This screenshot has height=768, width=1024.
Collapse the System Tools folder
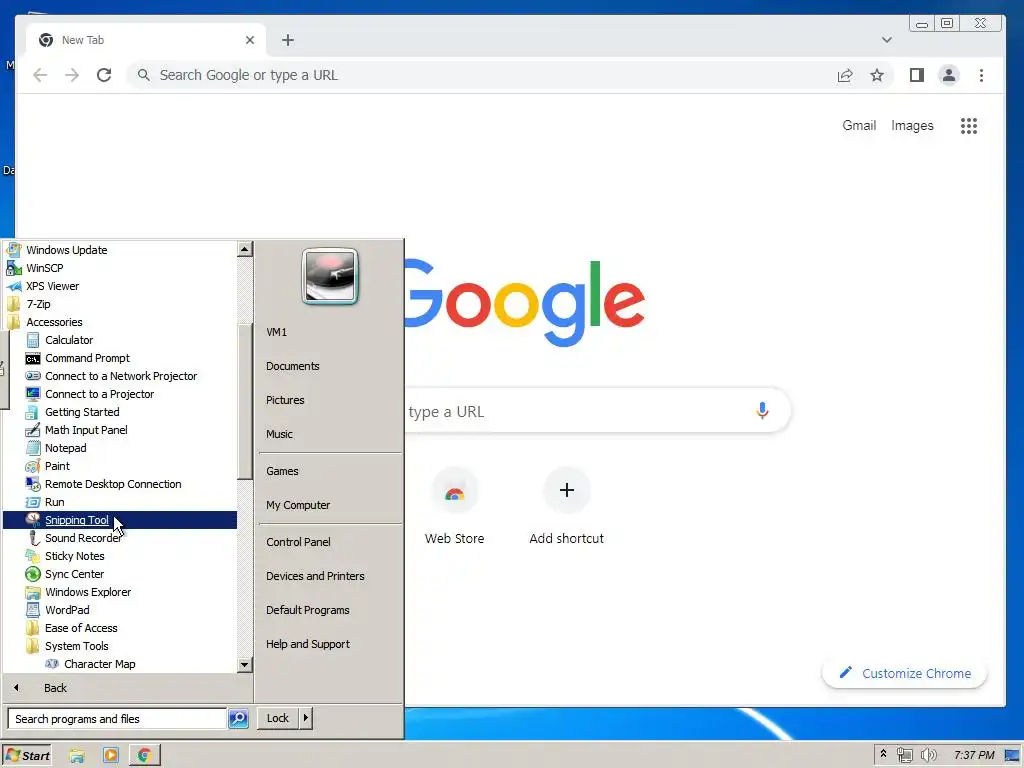(76, 646)
